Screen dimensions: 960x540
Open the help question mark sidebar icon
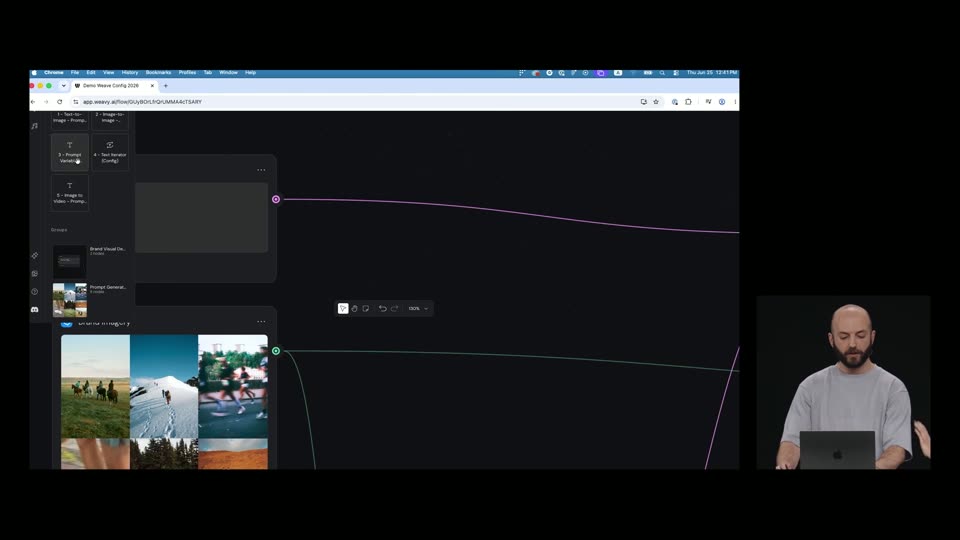coord(35,291)
